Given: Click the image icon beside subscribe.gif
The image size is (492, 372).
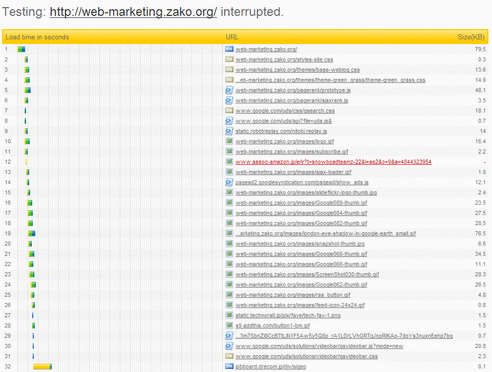Looking at the screenshot, I should point(229,151).
